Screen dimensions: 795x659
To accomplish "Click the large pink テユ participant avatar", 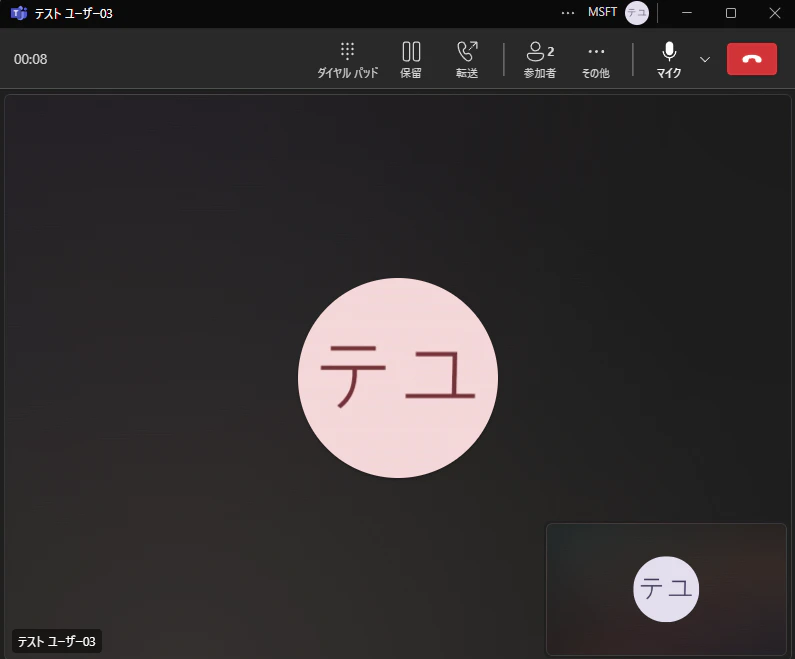I will (398, 378).
